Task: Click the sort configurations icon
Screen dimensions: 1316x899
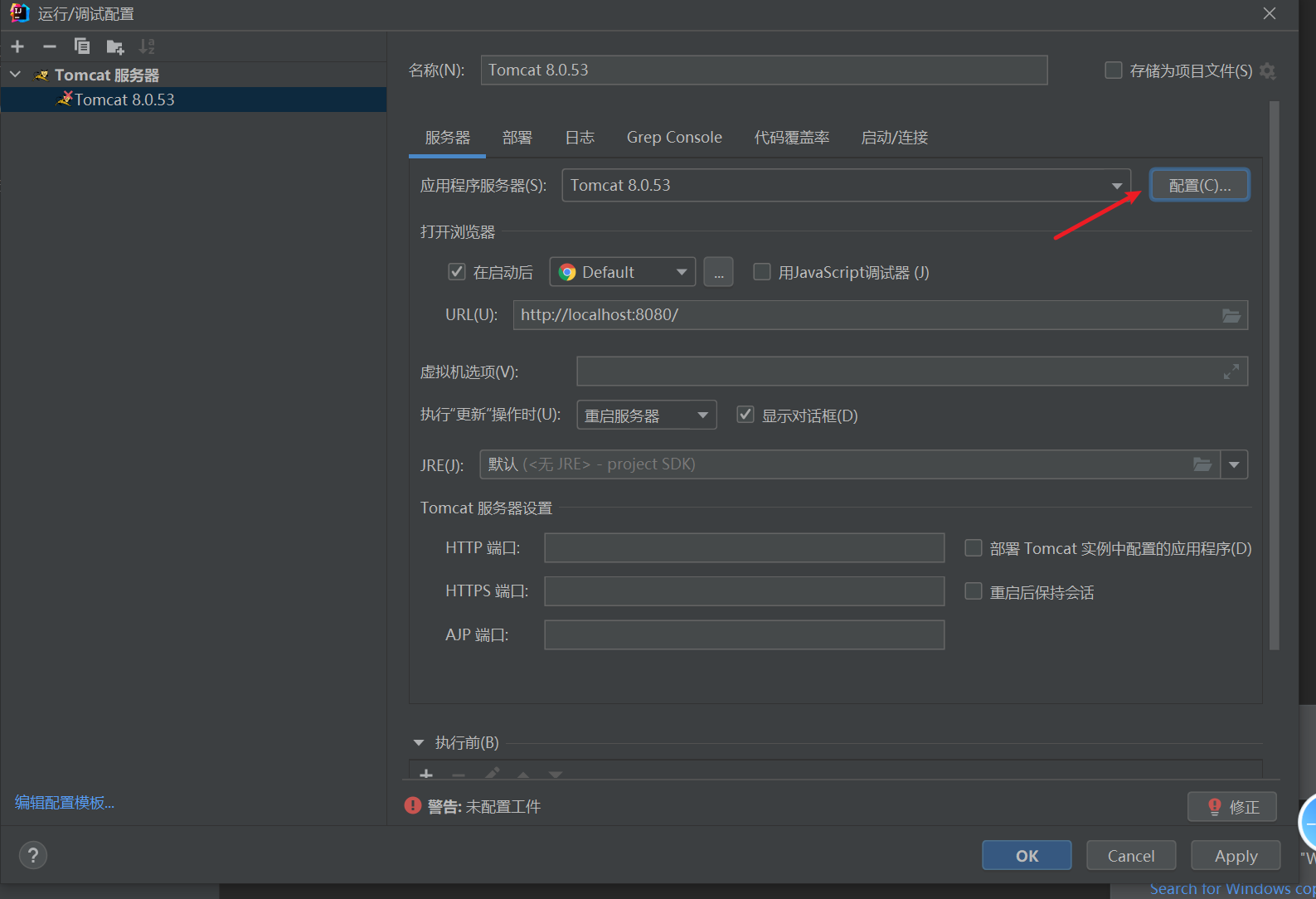Action: (x=147, y=46)
